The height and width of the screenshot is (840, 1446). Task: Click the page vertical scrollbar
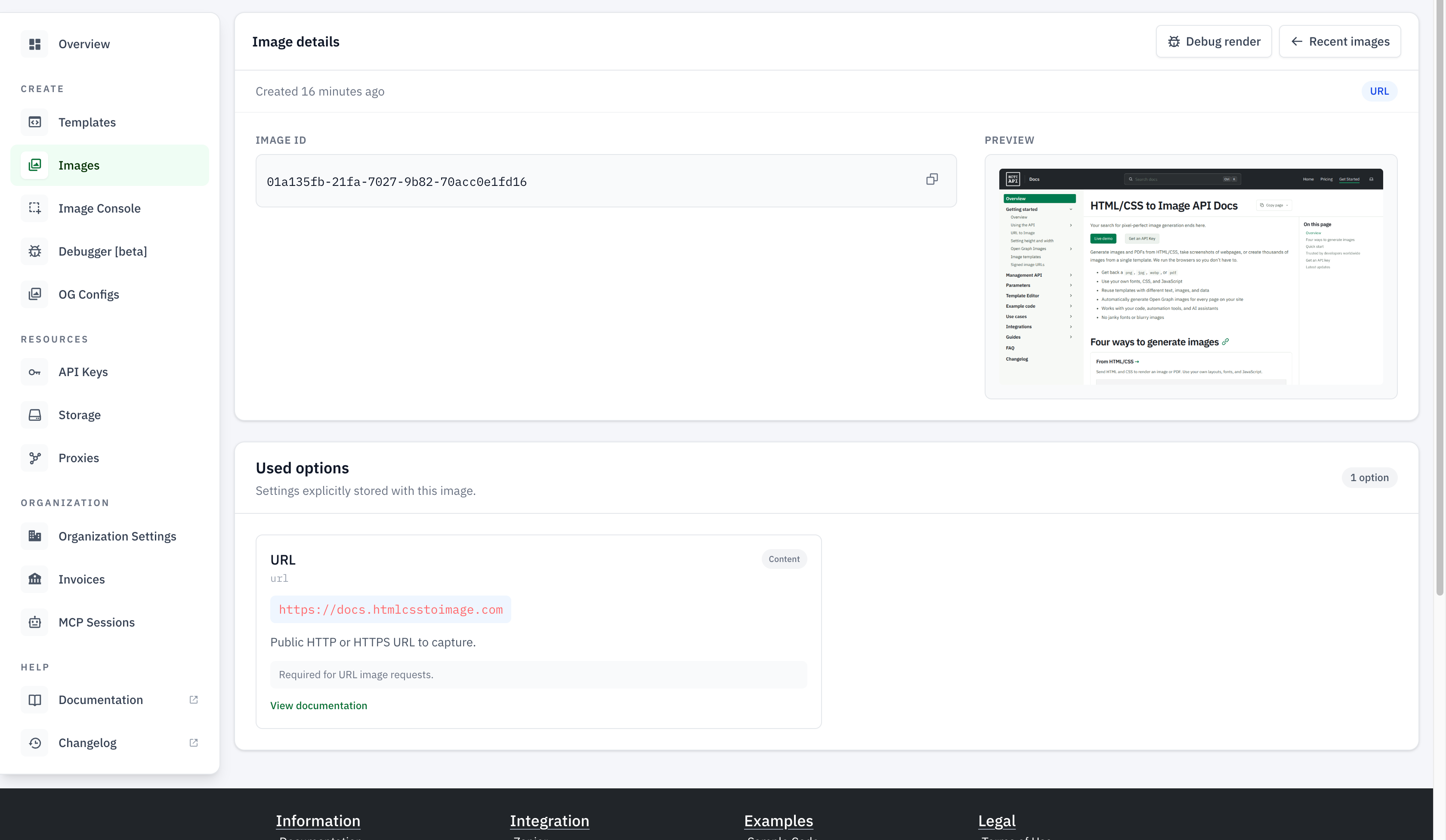[x=1440, y=298]
